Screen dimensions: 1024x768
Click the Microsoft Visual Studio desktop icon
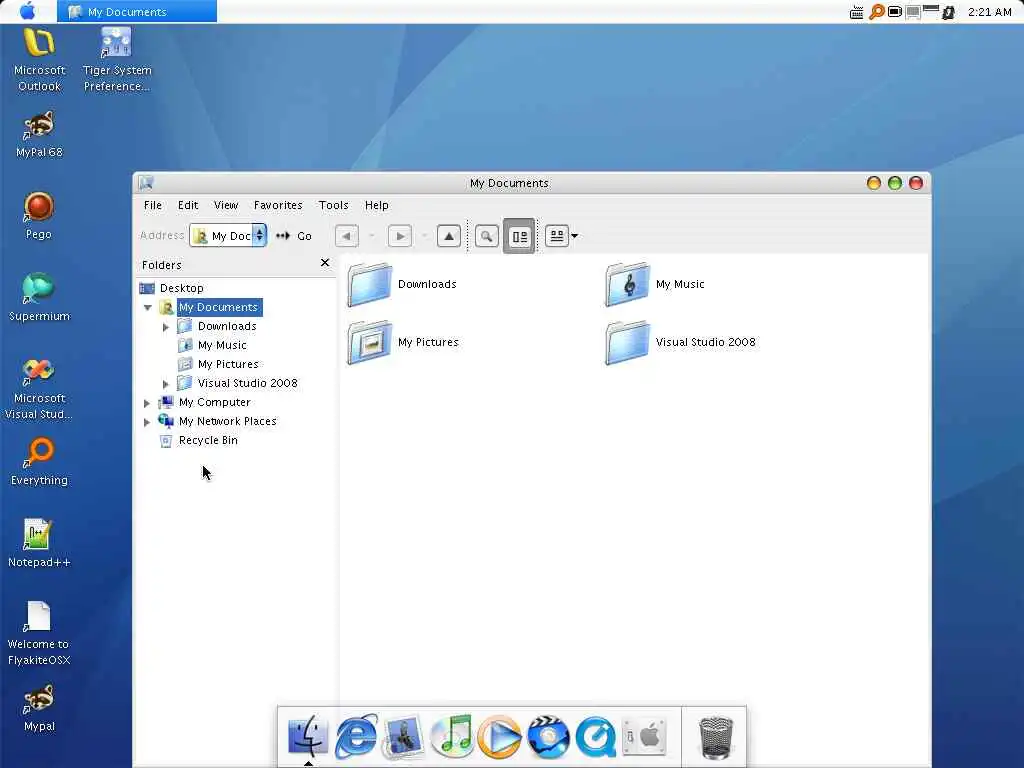click(39, 372)
